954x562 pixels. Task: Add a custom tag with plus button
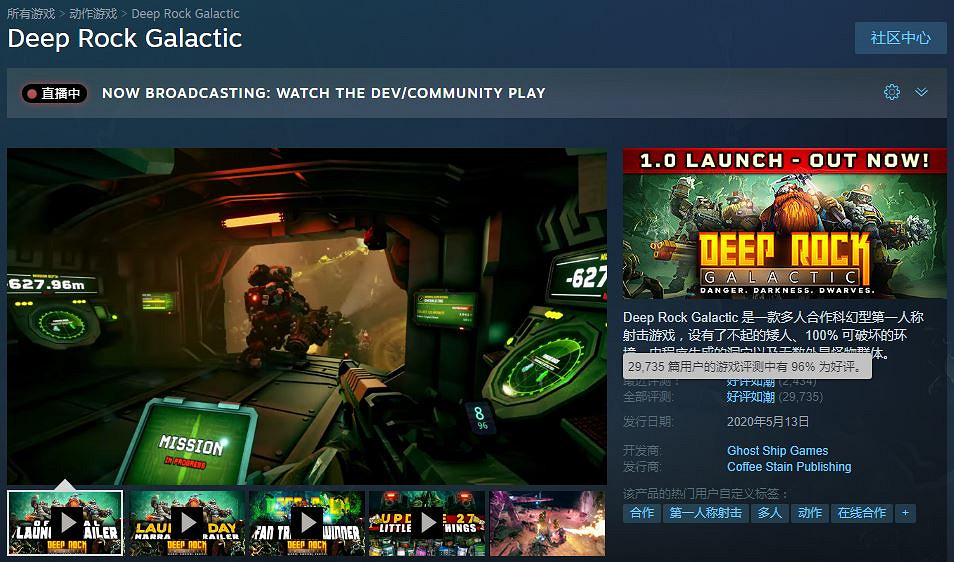click(905, 513)
